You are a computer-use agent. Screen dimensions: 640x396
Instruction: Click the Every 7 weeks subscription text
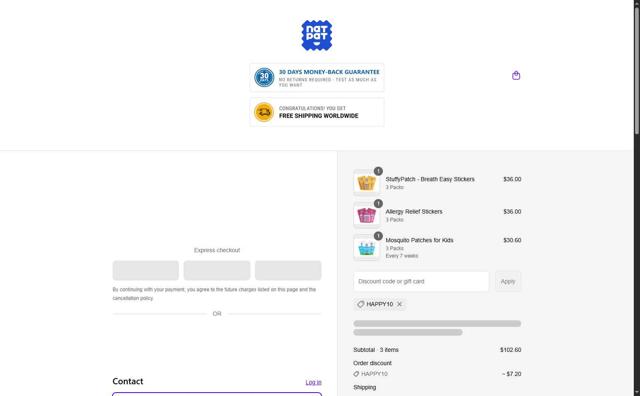click(x=402, y=256)
